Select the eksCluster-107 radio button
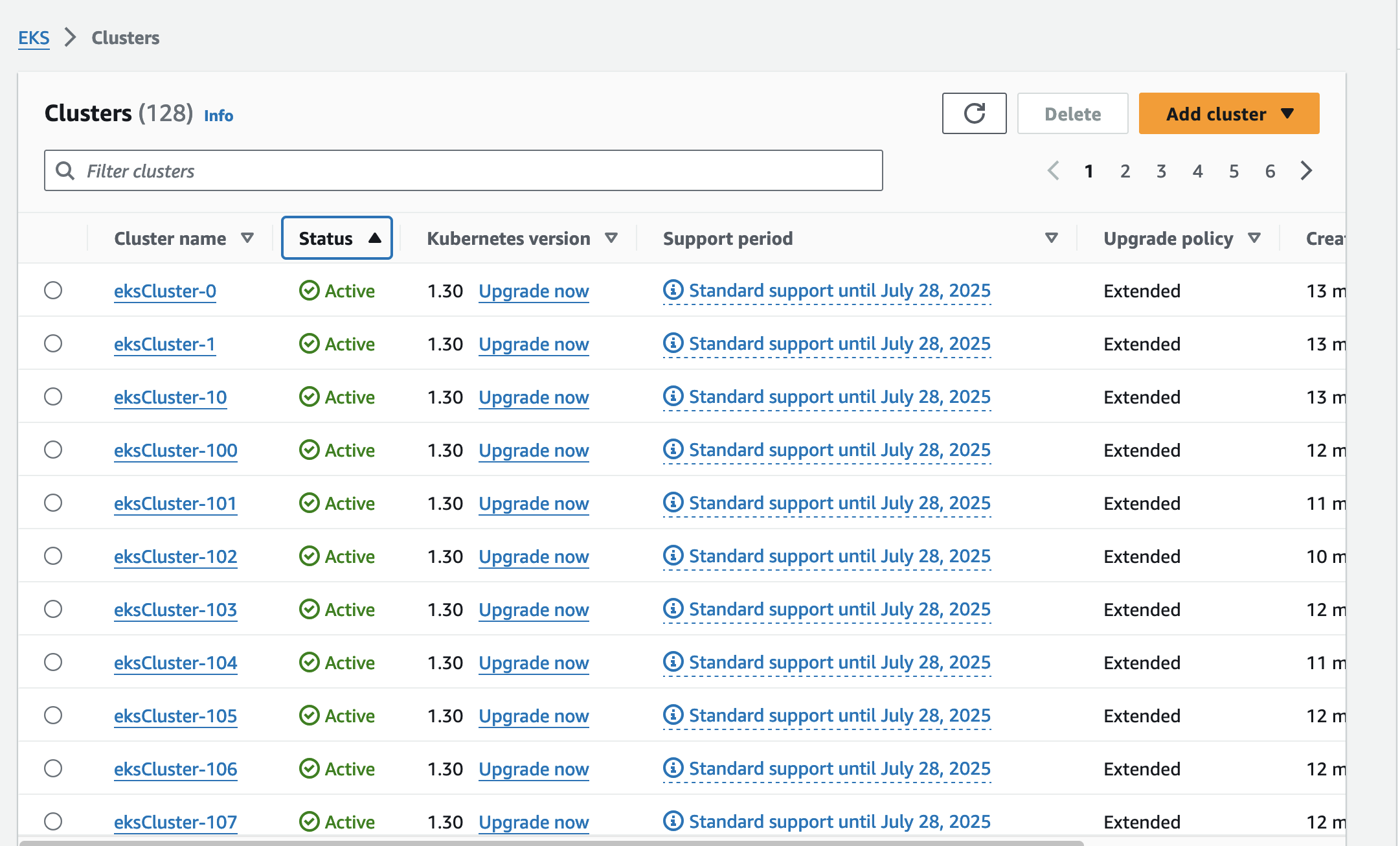 point(53,821)
